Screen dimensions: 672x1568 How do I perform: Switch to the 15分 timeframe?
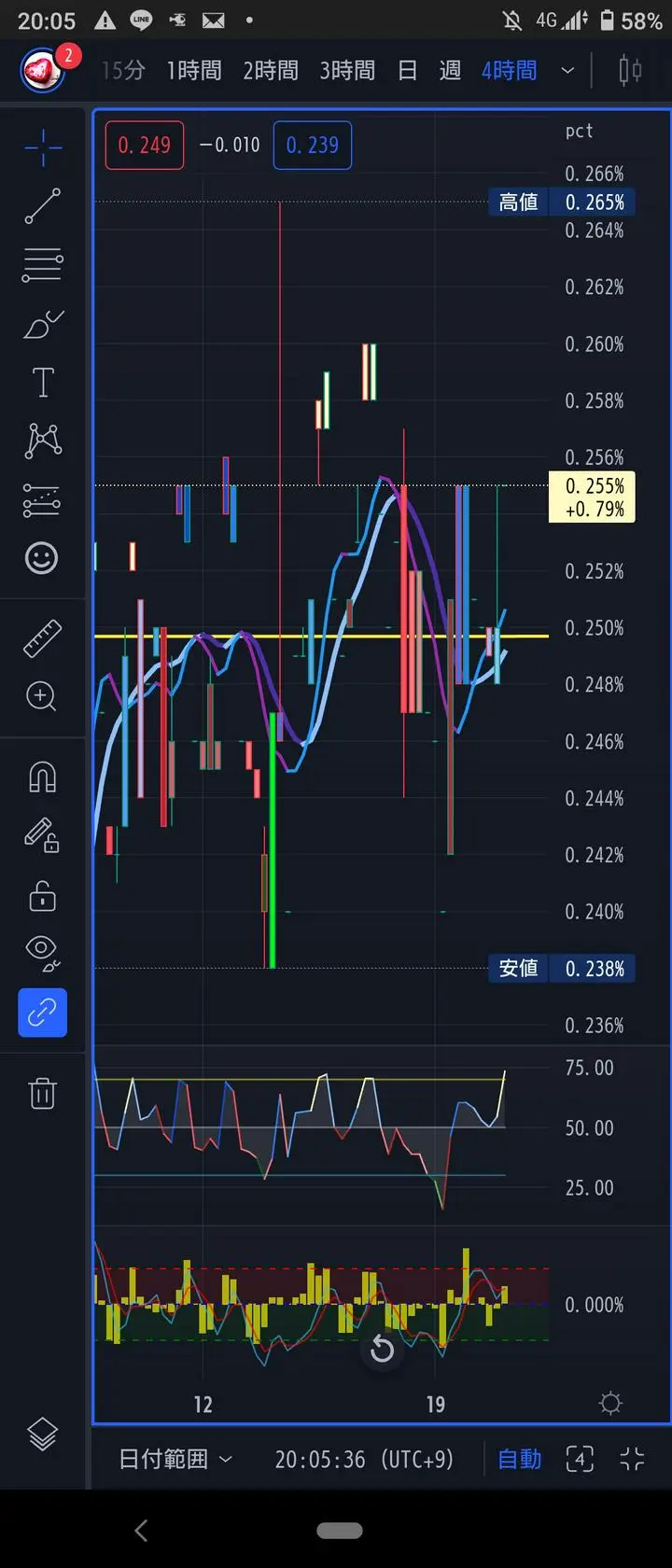tap(123, 70)
